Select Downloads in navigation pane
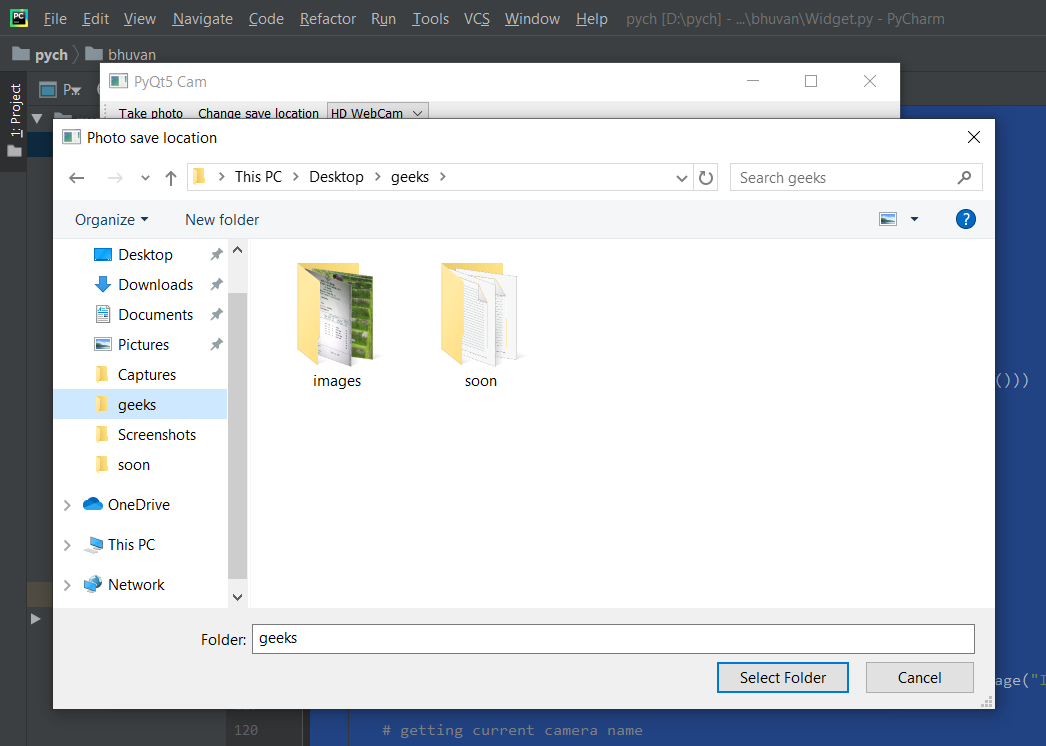Screen dimensions: 1046x746 [155, 285]
